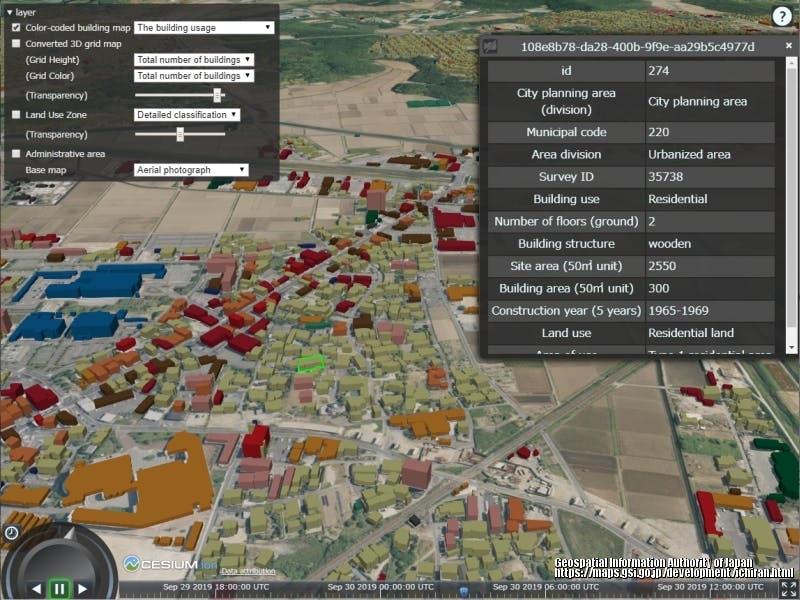Click the clock icon on the animation widget

pos(11,533)
